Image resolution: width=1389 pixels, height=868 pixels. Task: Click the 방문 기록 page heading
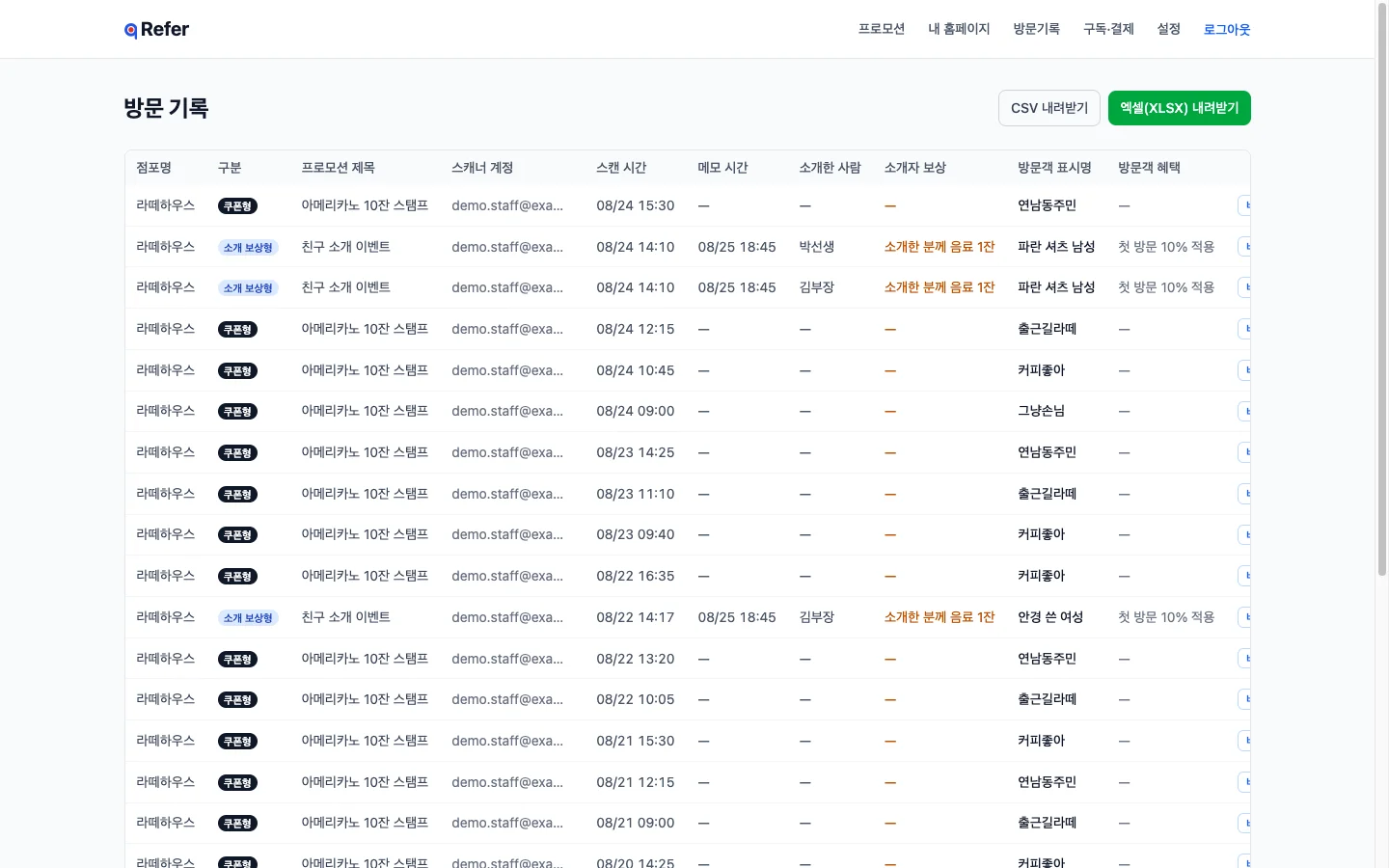[x=166, y=108]
